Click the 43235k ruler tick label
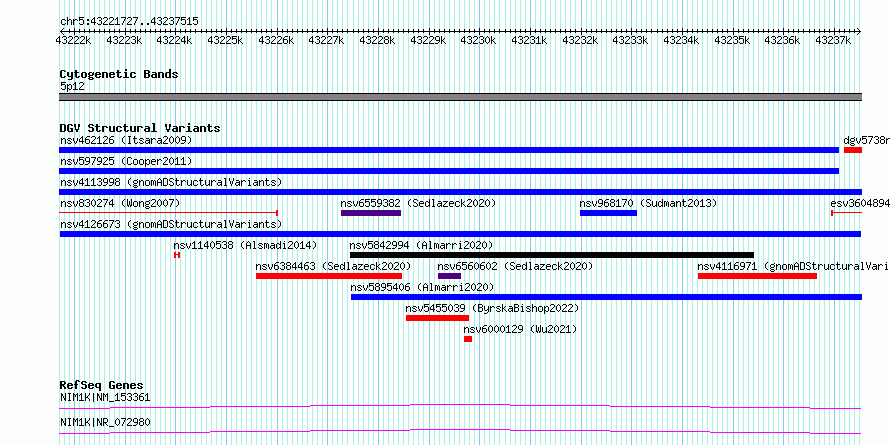This screenshot has width=890, height=445. 732,41
